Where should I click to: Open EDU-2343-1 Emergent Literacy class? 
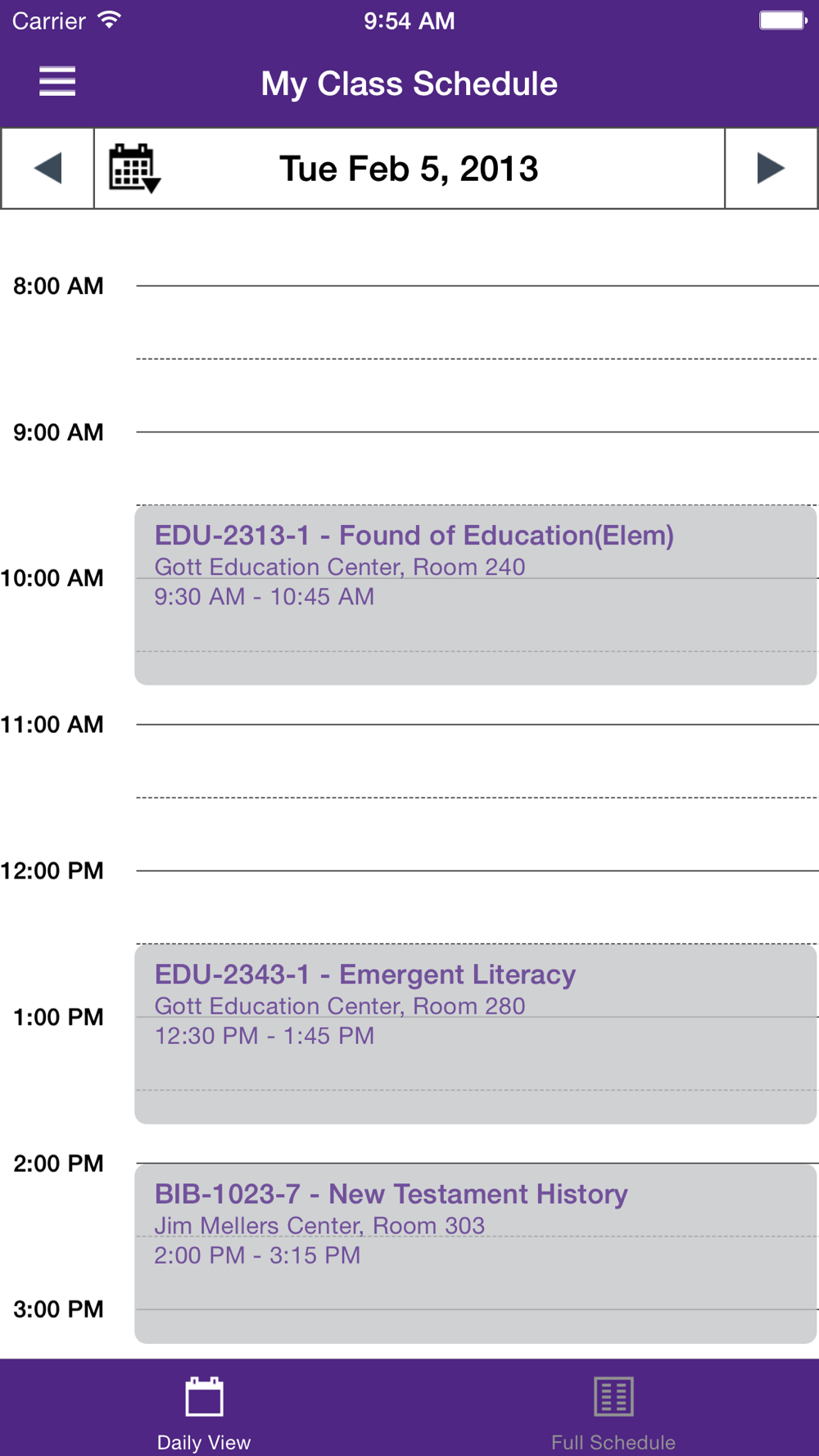point(364,974)
